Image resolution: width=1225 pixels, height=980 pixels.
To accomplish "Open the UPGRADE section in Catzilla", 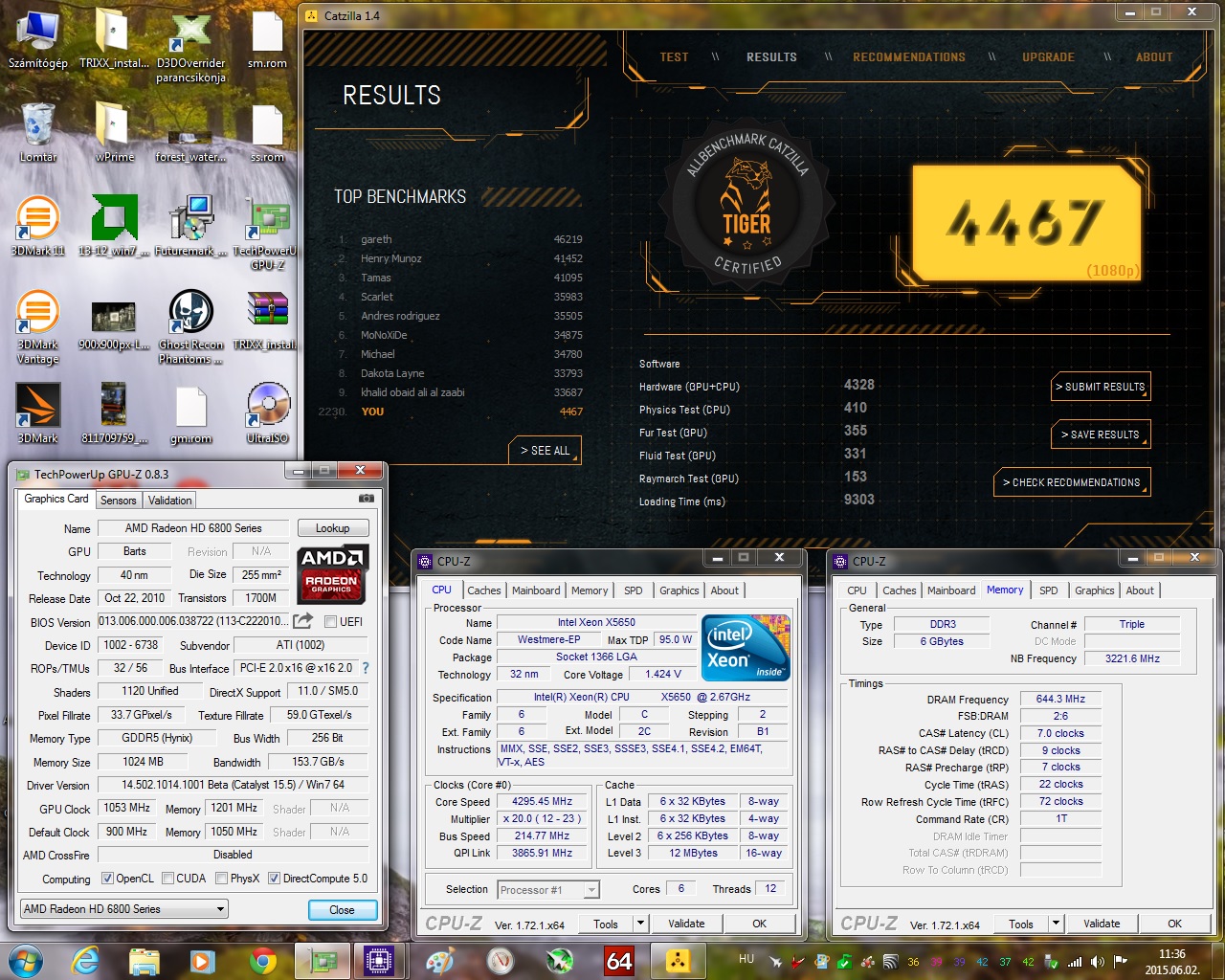I will [x=1048, y=57].
